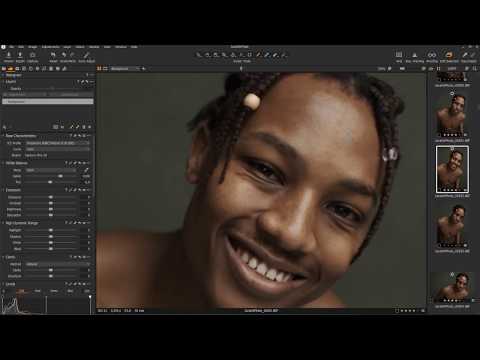Click the star rating below the viewer
Viewport: 480px width, 360px height.
[409, 311]
